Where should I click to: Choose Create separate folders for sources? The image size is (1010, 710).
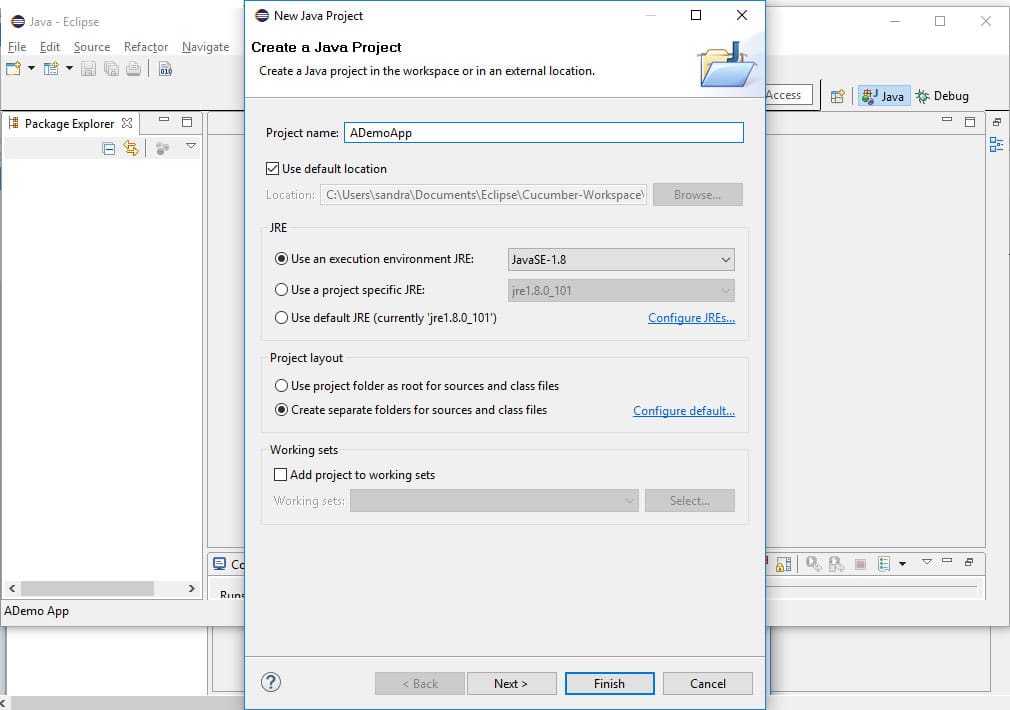pyautogui.click(x=281, y=410)
